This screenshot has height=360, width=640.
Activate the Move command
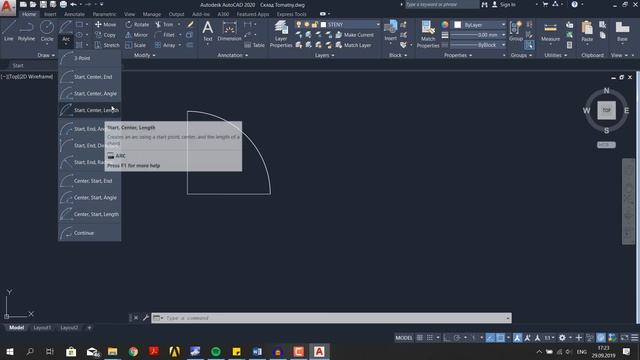[x=105, y=24]
